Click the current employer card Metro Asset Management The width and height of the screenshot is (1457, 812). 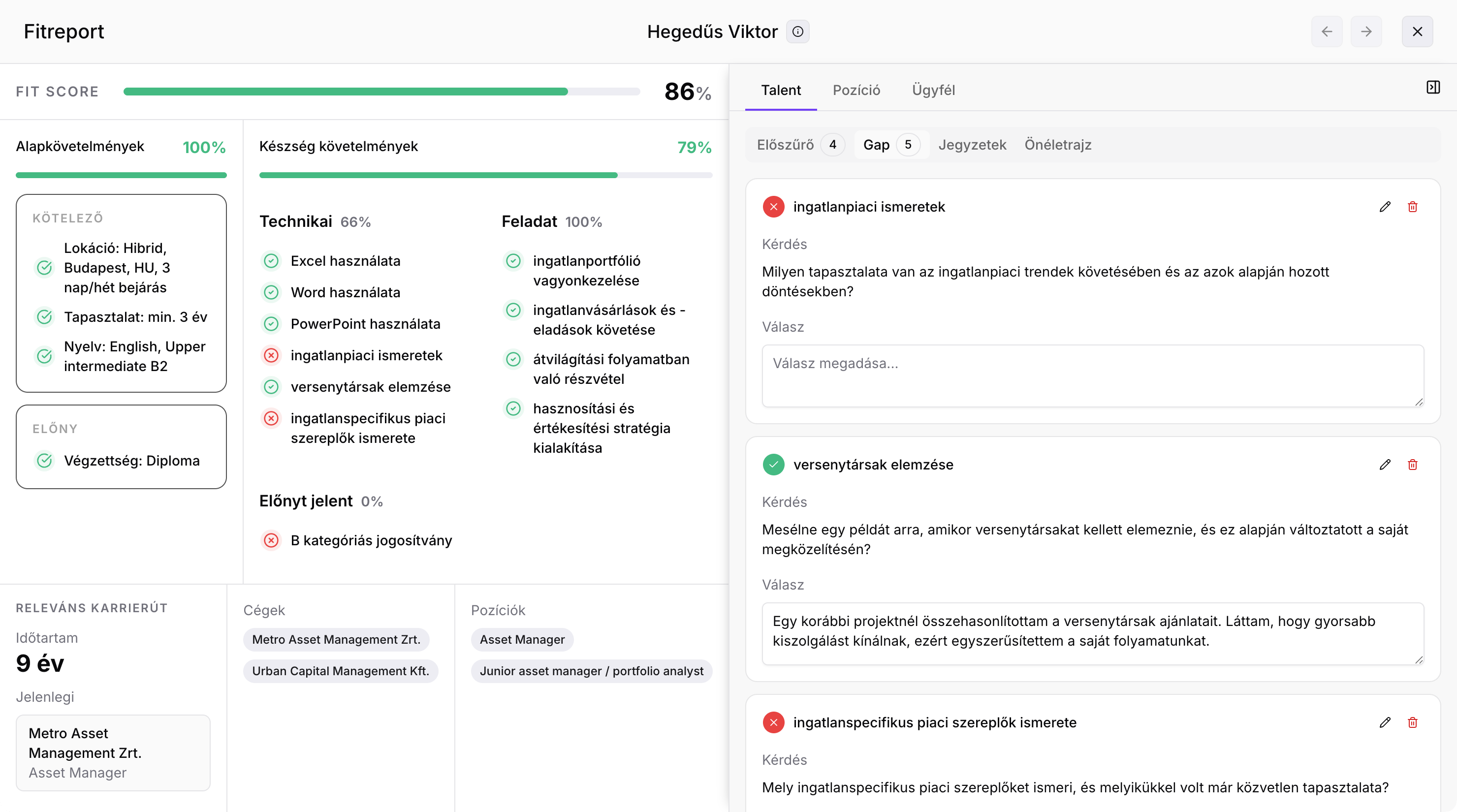click(x=113, y=753)
